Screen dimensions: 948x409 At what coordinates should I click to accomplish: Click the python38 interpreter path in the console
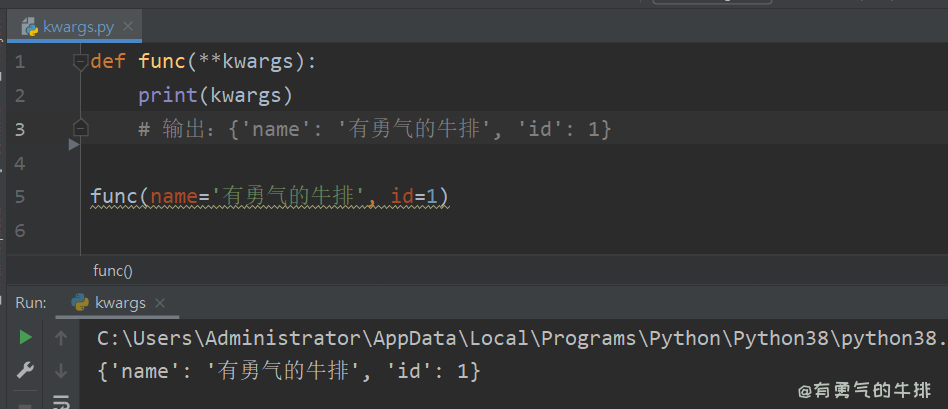click(522, 338)
